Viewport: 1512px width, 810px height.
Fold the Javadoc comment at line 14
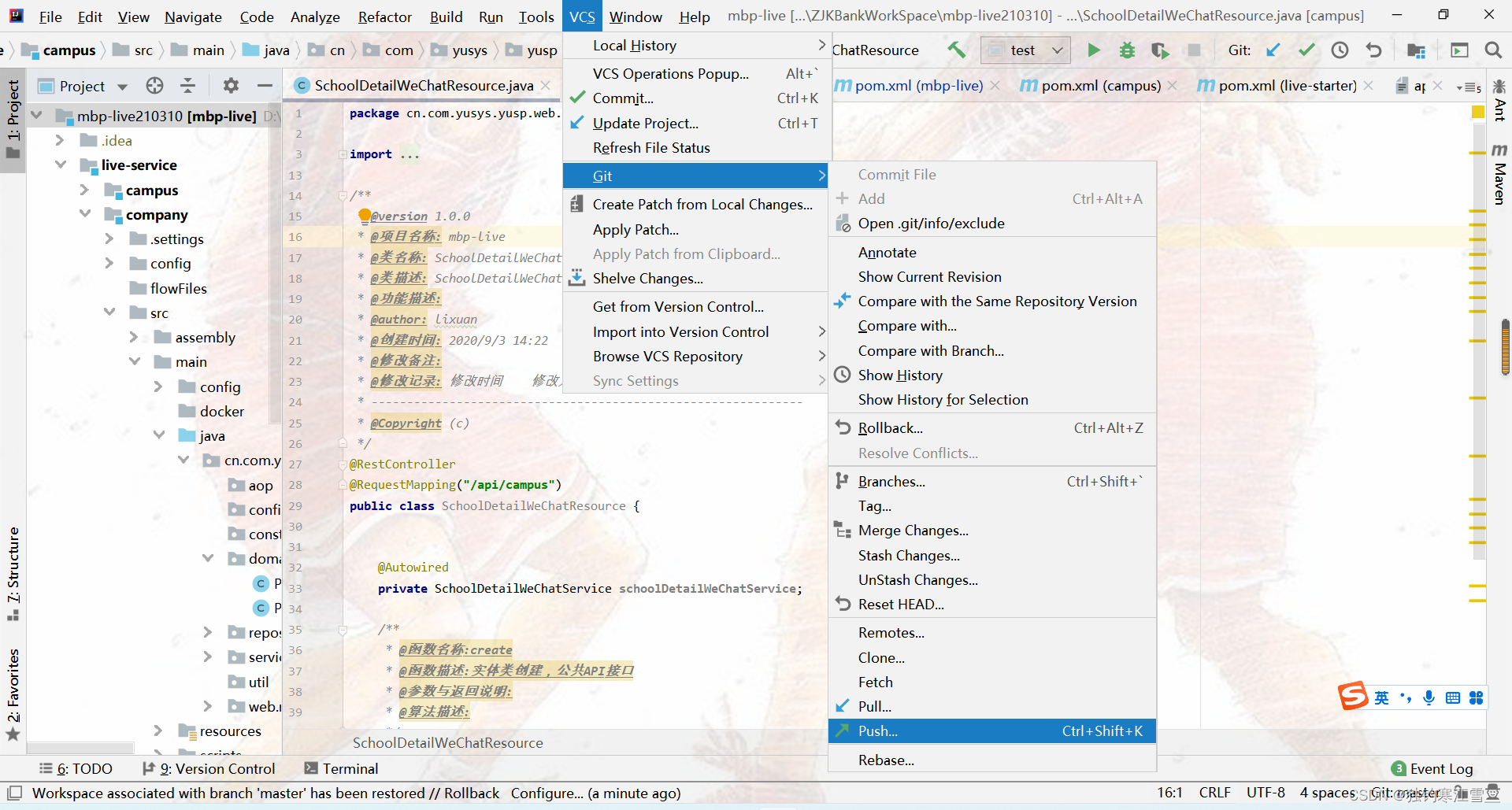343,195
